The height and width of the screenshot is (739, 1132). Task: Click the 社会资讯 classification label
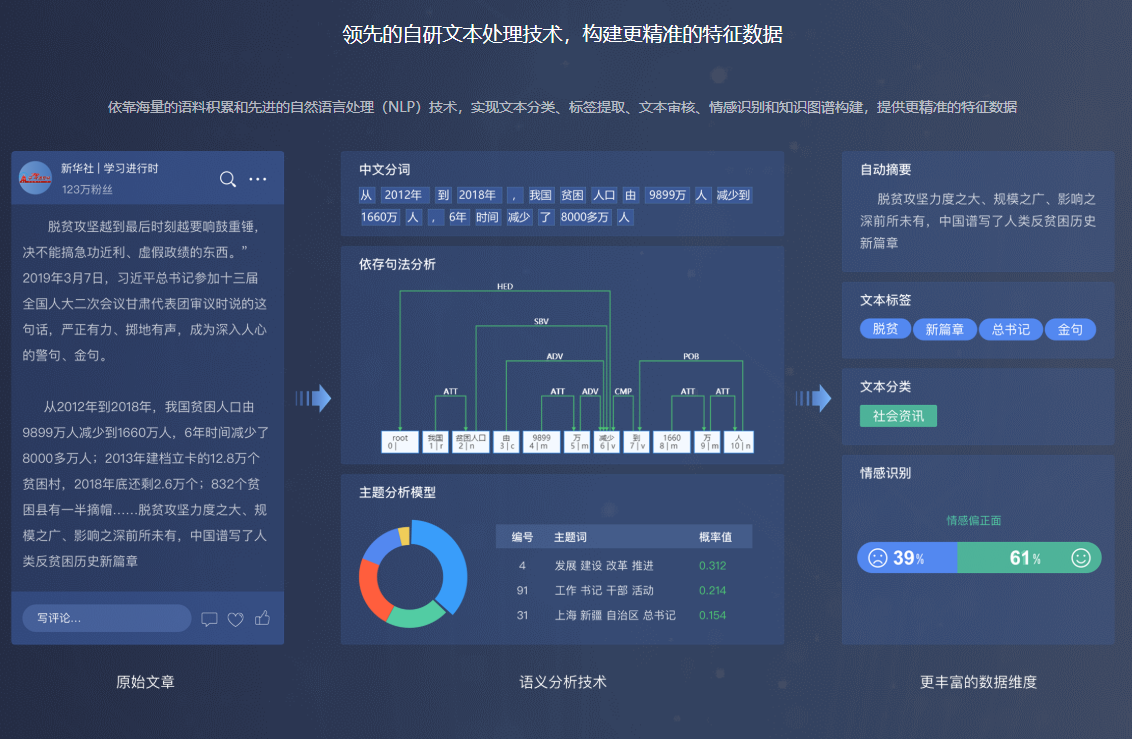pyautogui.click(x=898, y=415)
